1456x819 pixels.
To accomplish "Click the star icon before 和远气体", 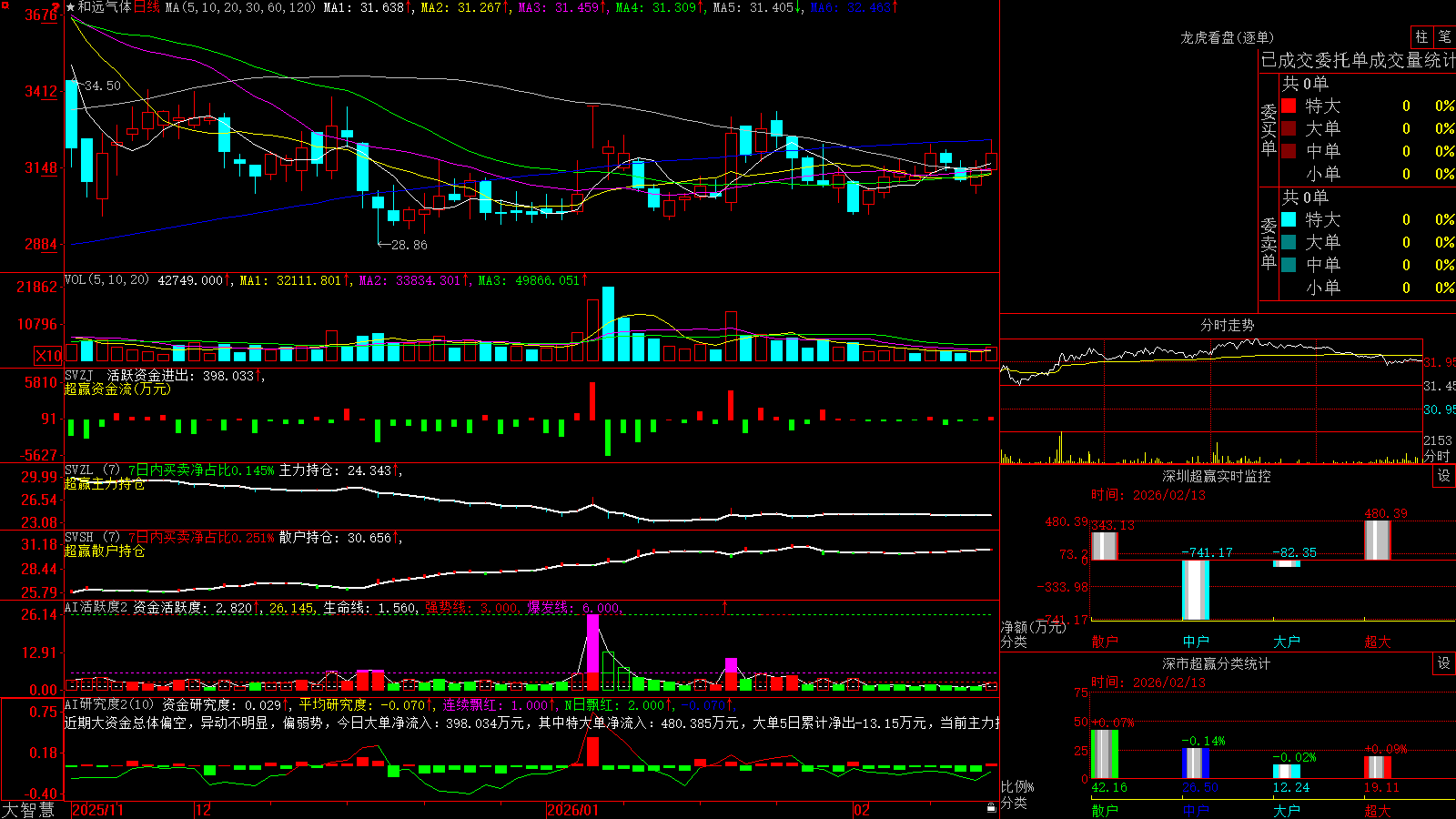I will [70, 7].
